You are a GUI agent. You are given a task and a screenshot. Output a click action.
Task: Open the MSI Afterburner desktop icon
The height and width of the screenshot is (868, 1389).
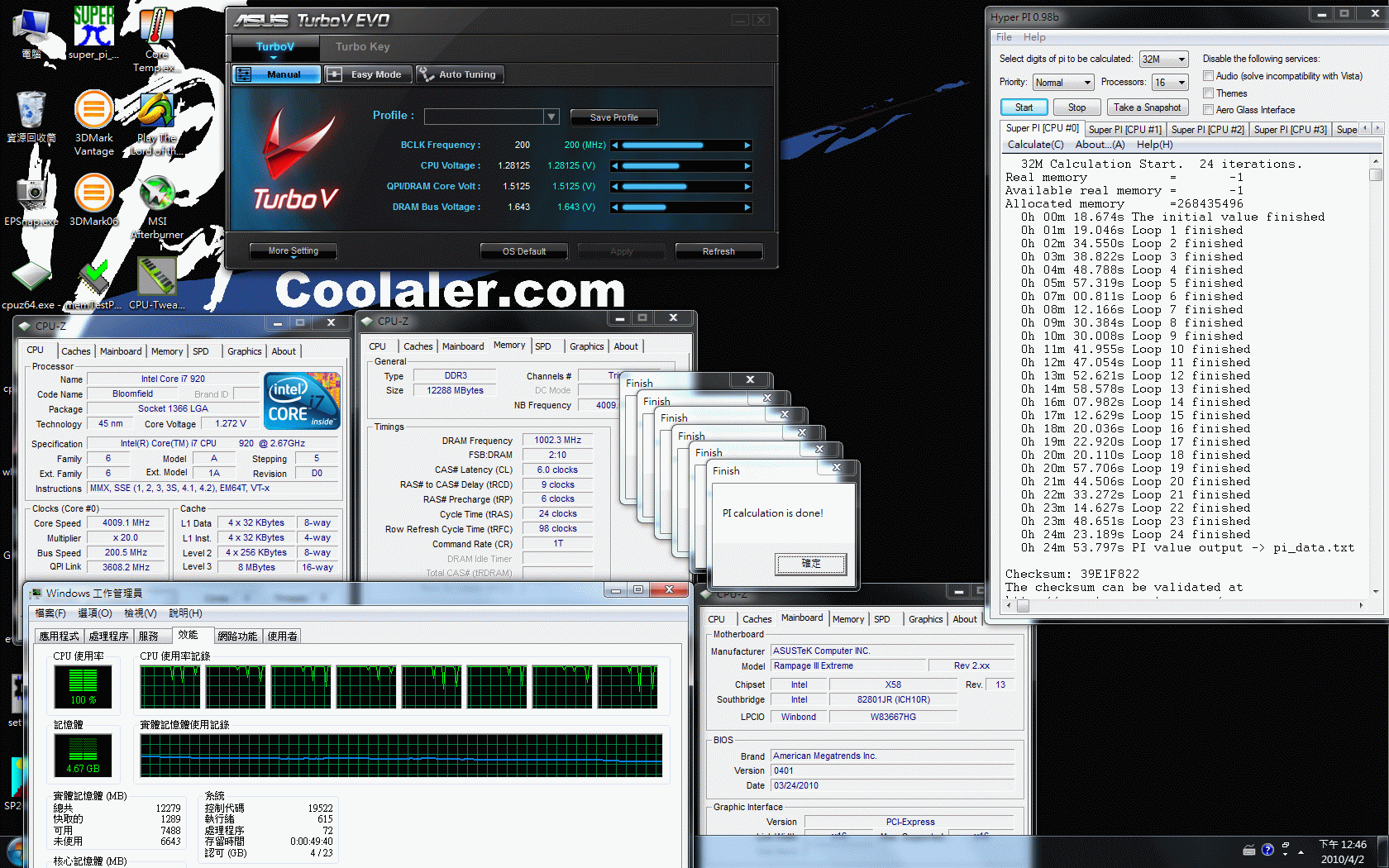[156, 196]
